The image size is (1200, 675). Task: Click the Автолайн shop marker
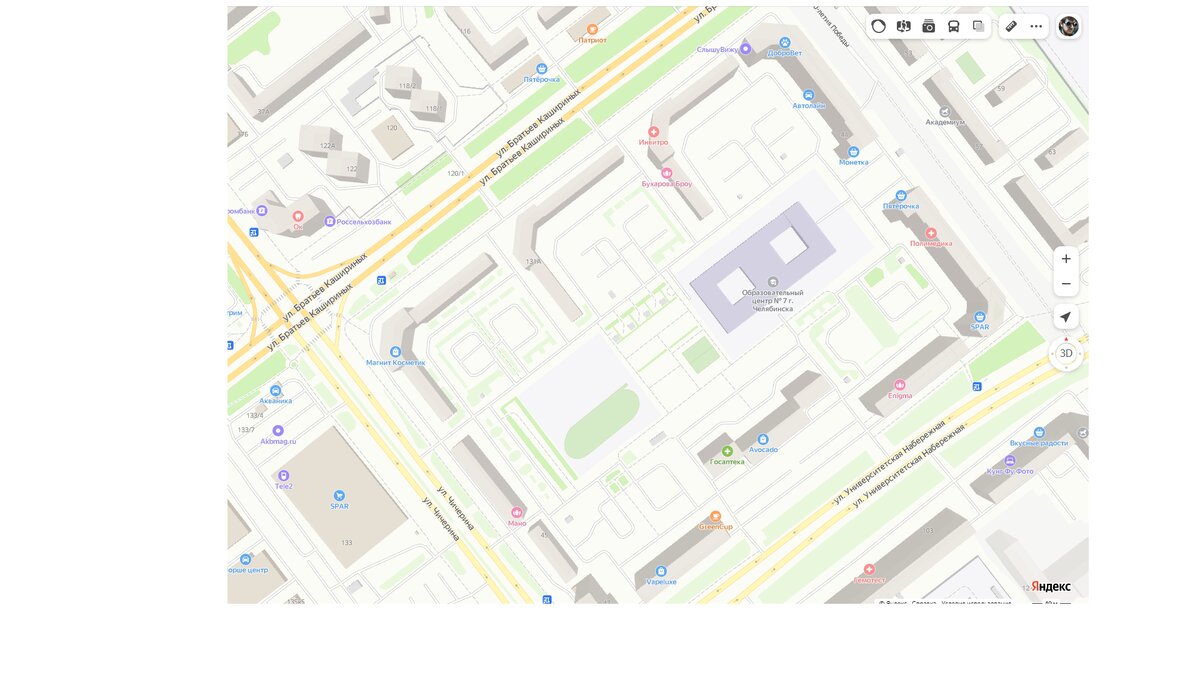pos(809,95)
